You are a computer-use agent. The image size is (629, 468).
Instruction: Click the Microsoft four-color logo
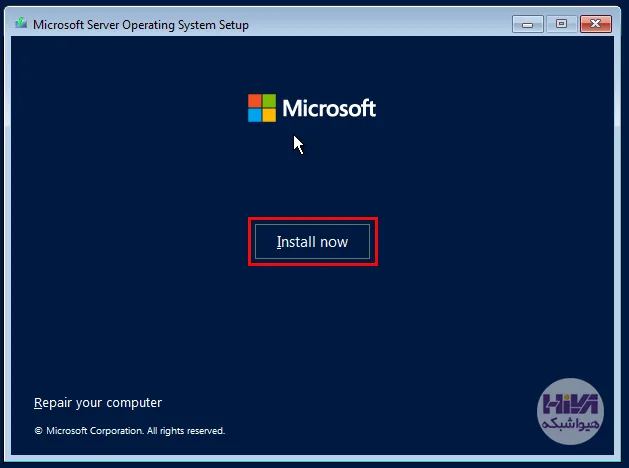coord(262,108)
